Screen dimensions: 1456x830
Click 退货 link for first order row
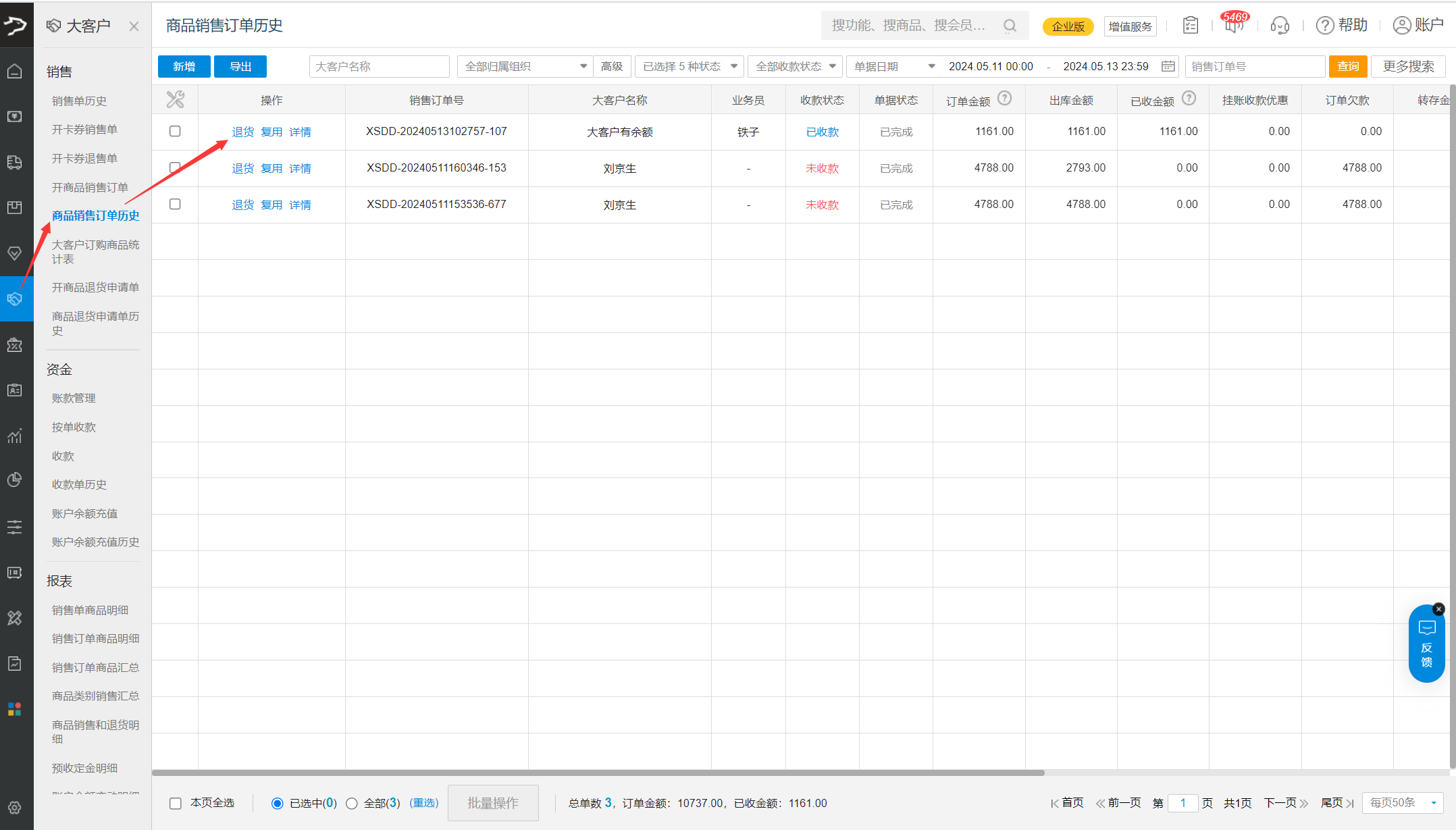(242, 132)
